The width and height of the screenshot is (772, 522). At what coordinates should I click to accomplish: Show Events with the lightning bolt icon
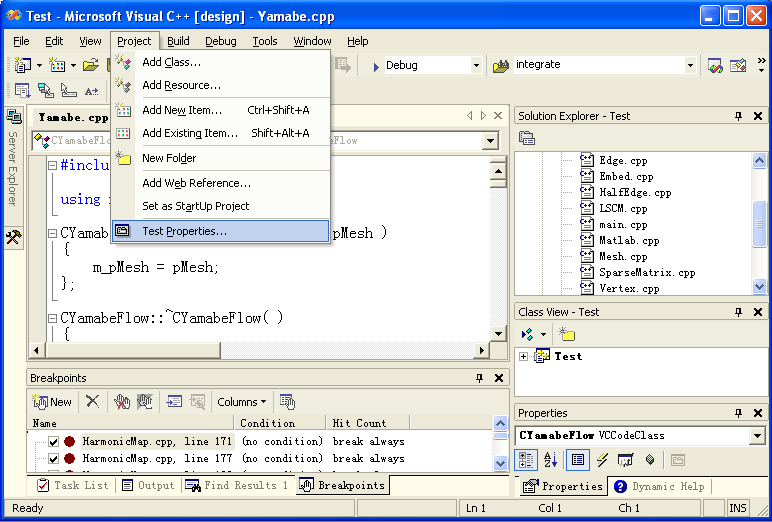(602, 460)
